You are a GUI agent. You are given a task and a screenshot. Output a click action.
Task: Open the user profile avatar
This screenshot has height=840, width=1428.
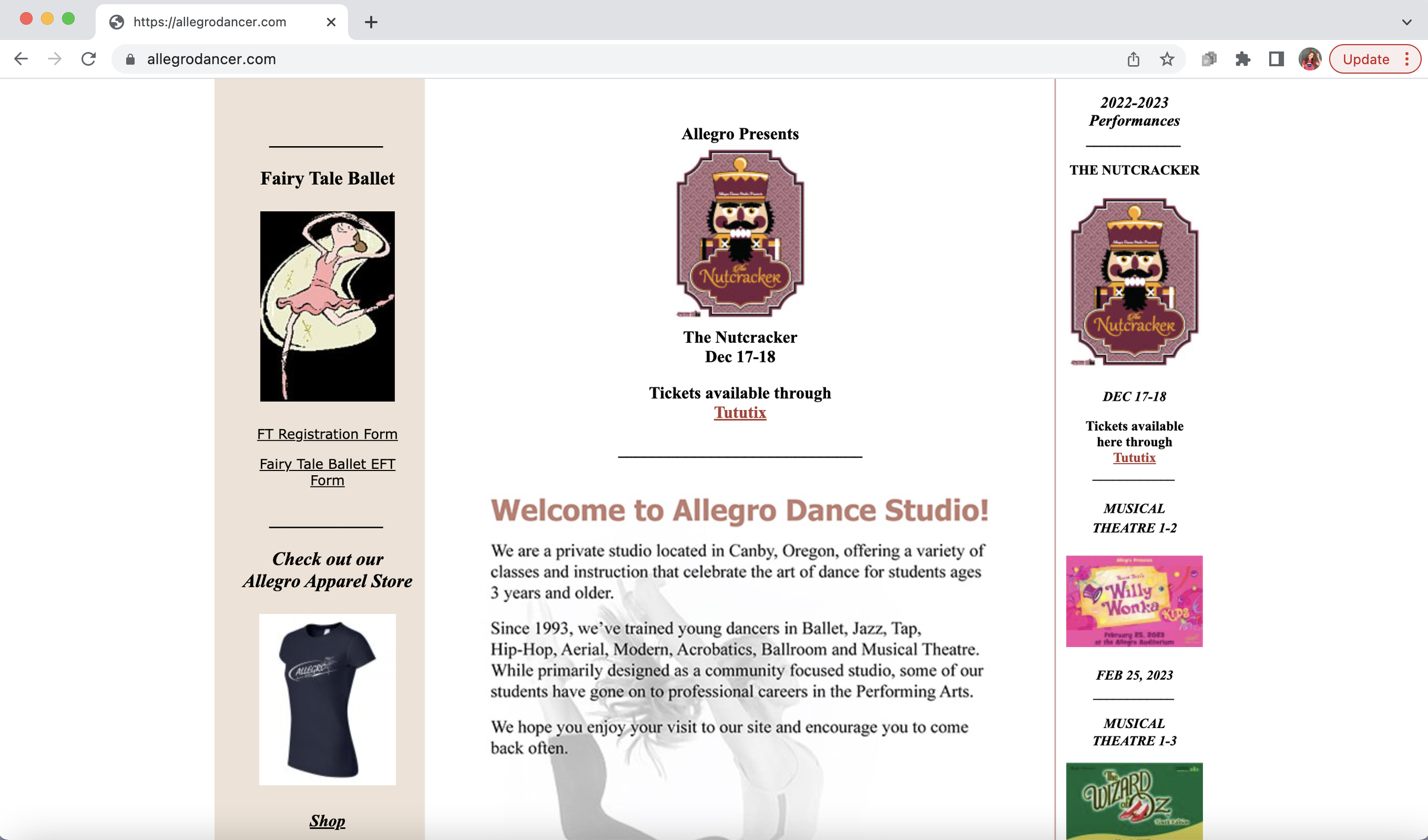(1310, 59)
